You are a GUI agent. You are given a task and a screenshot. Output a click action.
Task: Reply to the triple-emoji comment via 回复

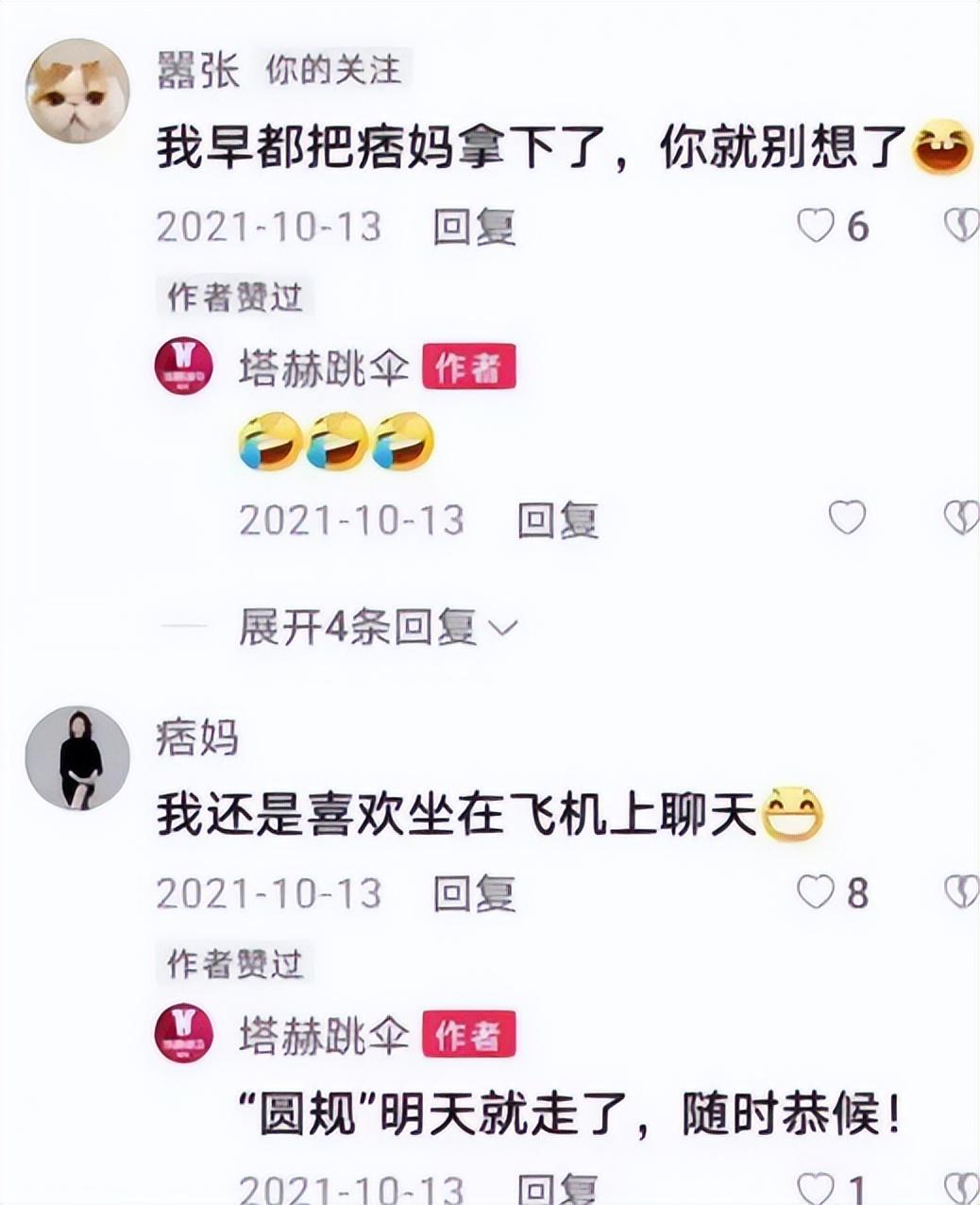(x=558, y=519)
